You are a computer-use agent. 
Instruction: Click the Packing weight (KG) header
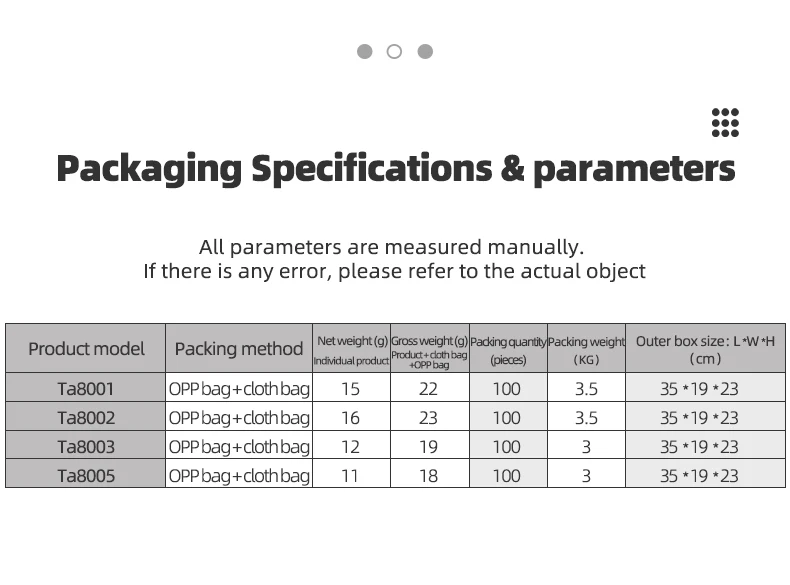coord(587,349)
